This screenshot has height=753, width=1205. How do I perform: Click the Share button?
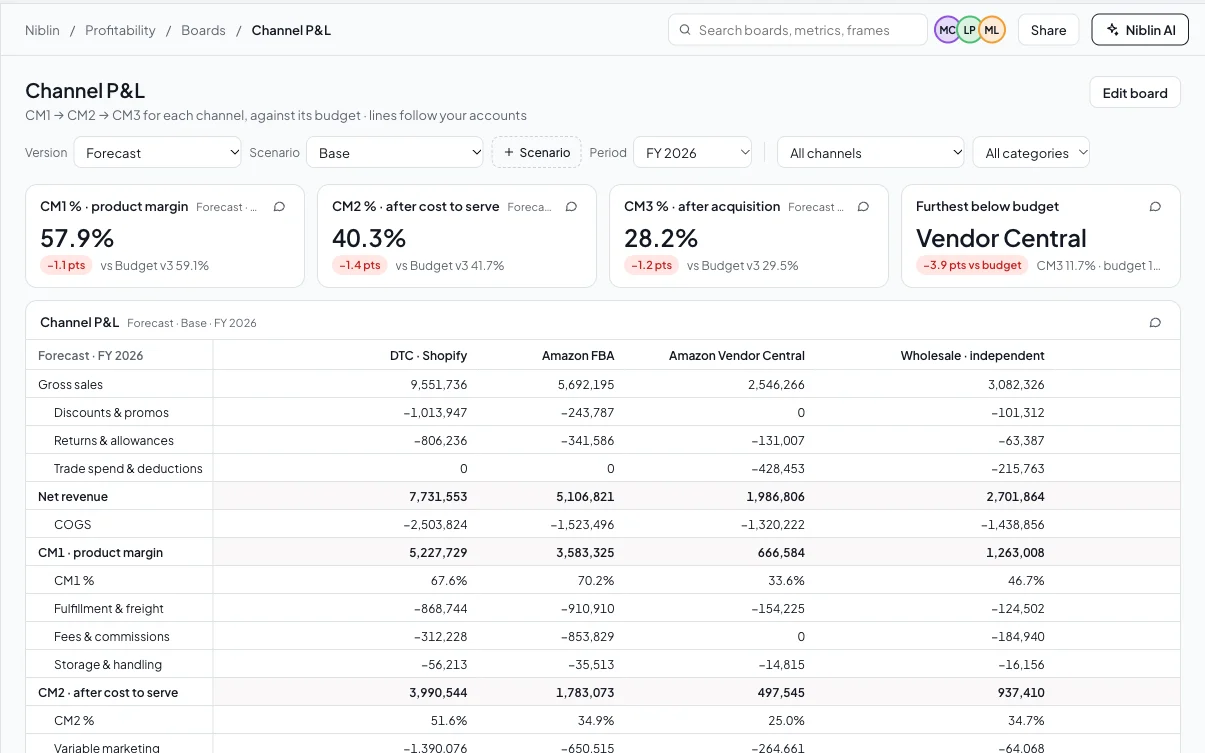click(x=1048, y=30)
